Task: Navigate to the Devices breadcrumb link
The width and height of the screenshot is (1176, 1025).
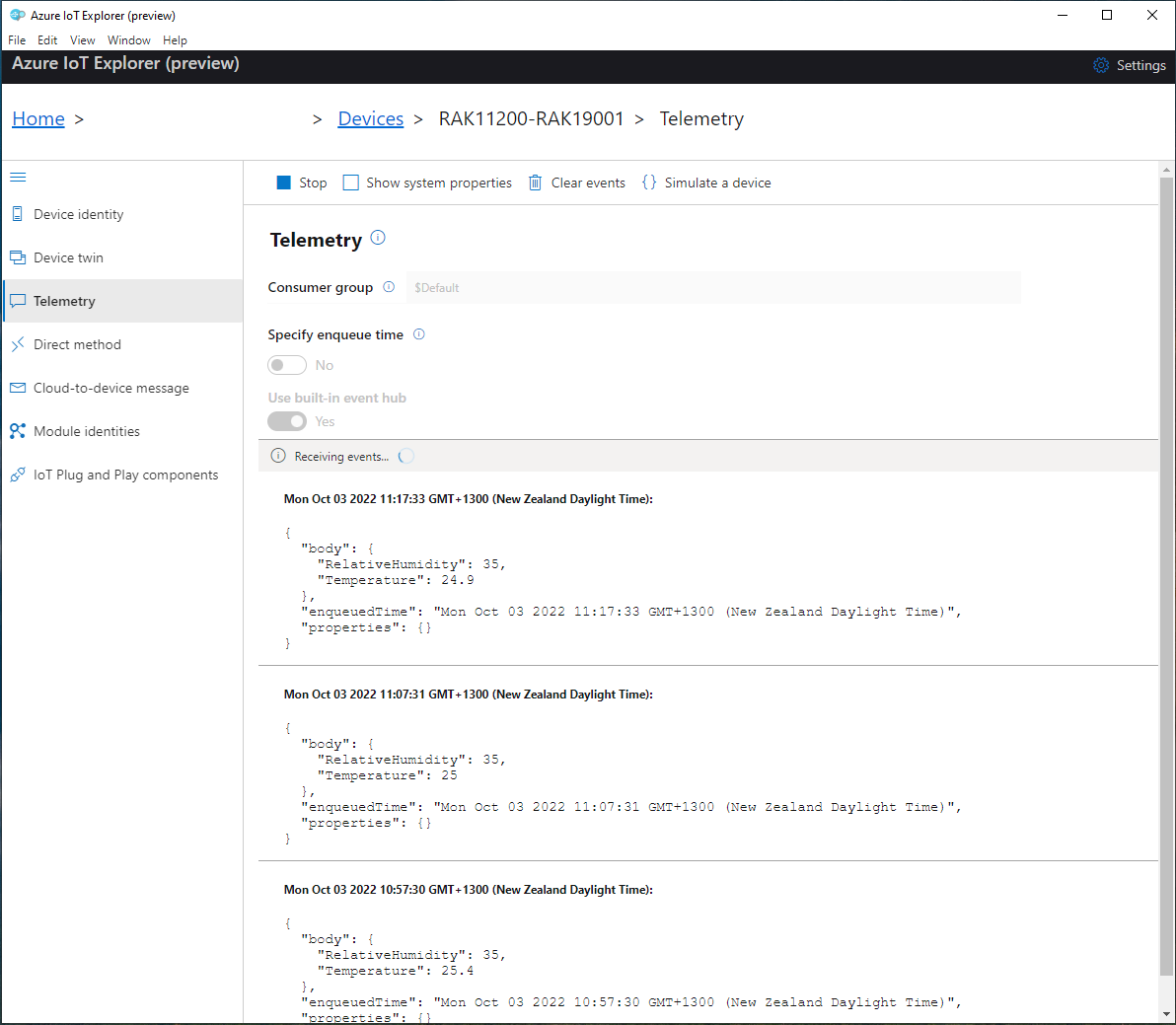Action: point(371,118)
